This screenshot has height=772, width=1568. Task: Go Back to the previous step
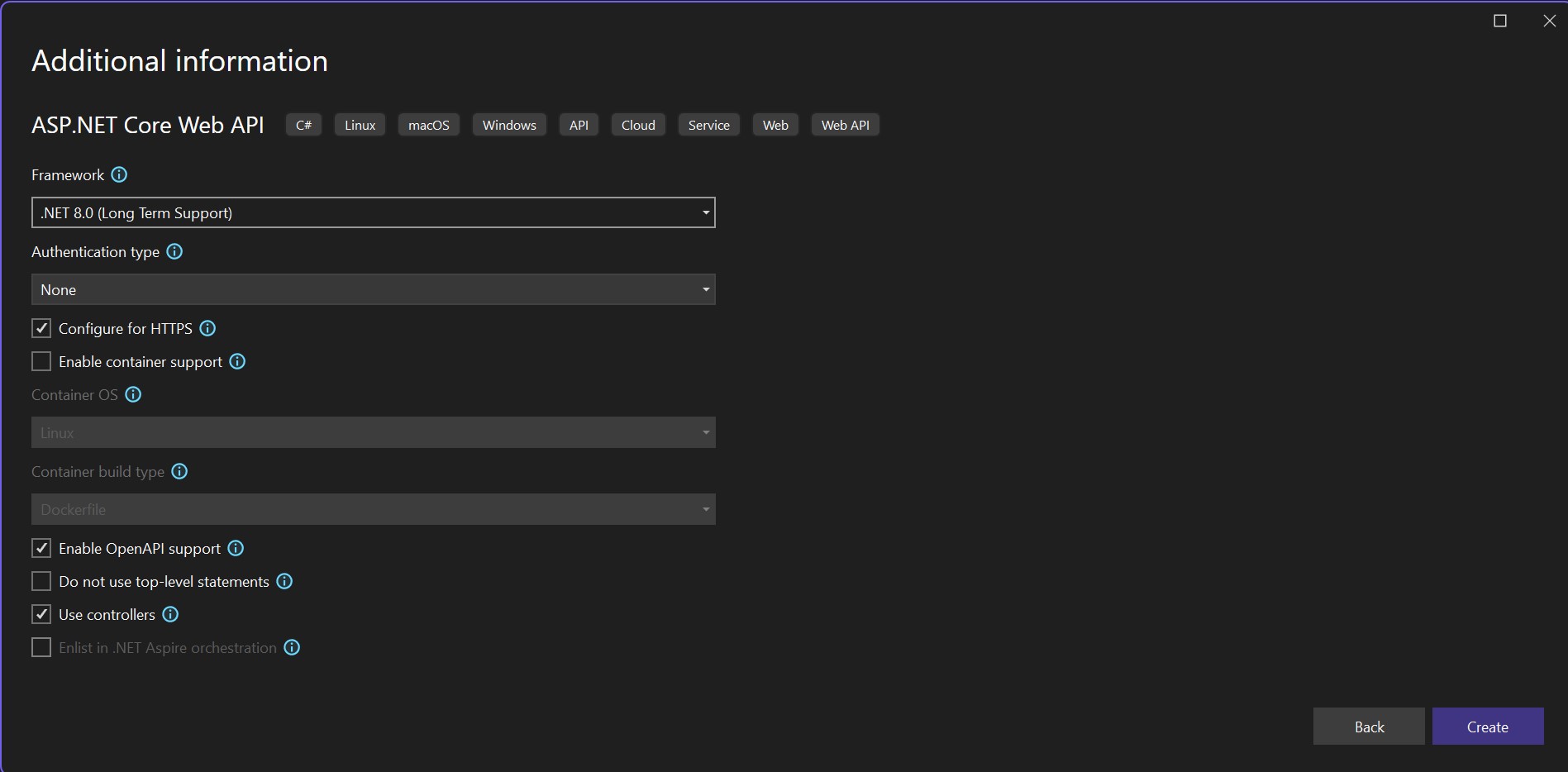[1369, 727]
